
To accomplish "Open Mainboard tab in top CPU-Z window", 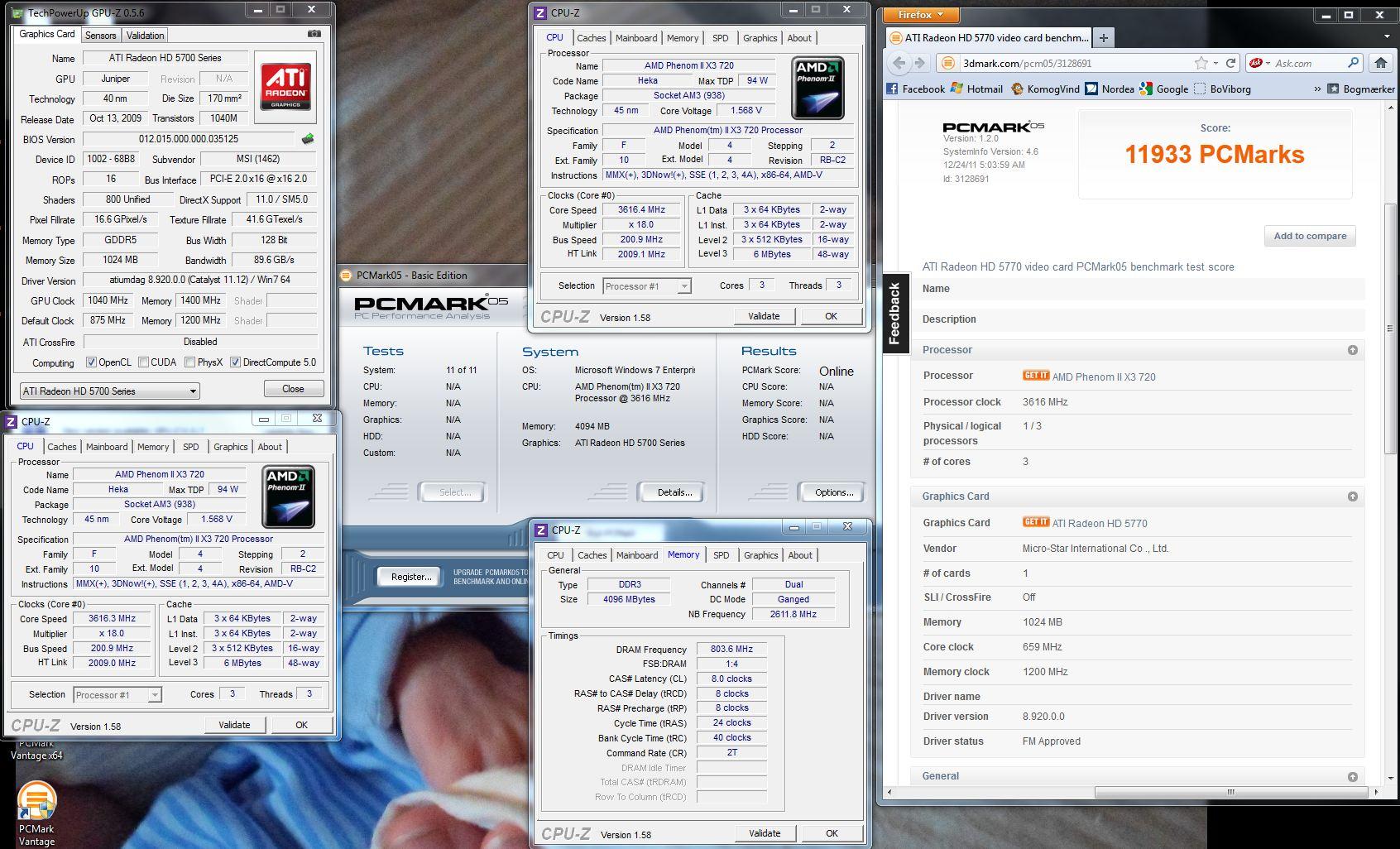I will pyautogui.click(x=636, y=38).
